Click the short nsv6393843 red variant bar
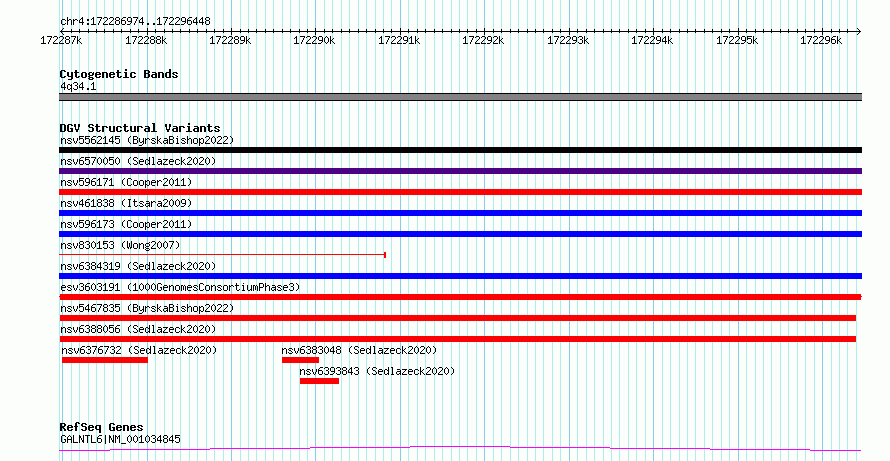This screenshot has width=890, height=461. (320, 381)
